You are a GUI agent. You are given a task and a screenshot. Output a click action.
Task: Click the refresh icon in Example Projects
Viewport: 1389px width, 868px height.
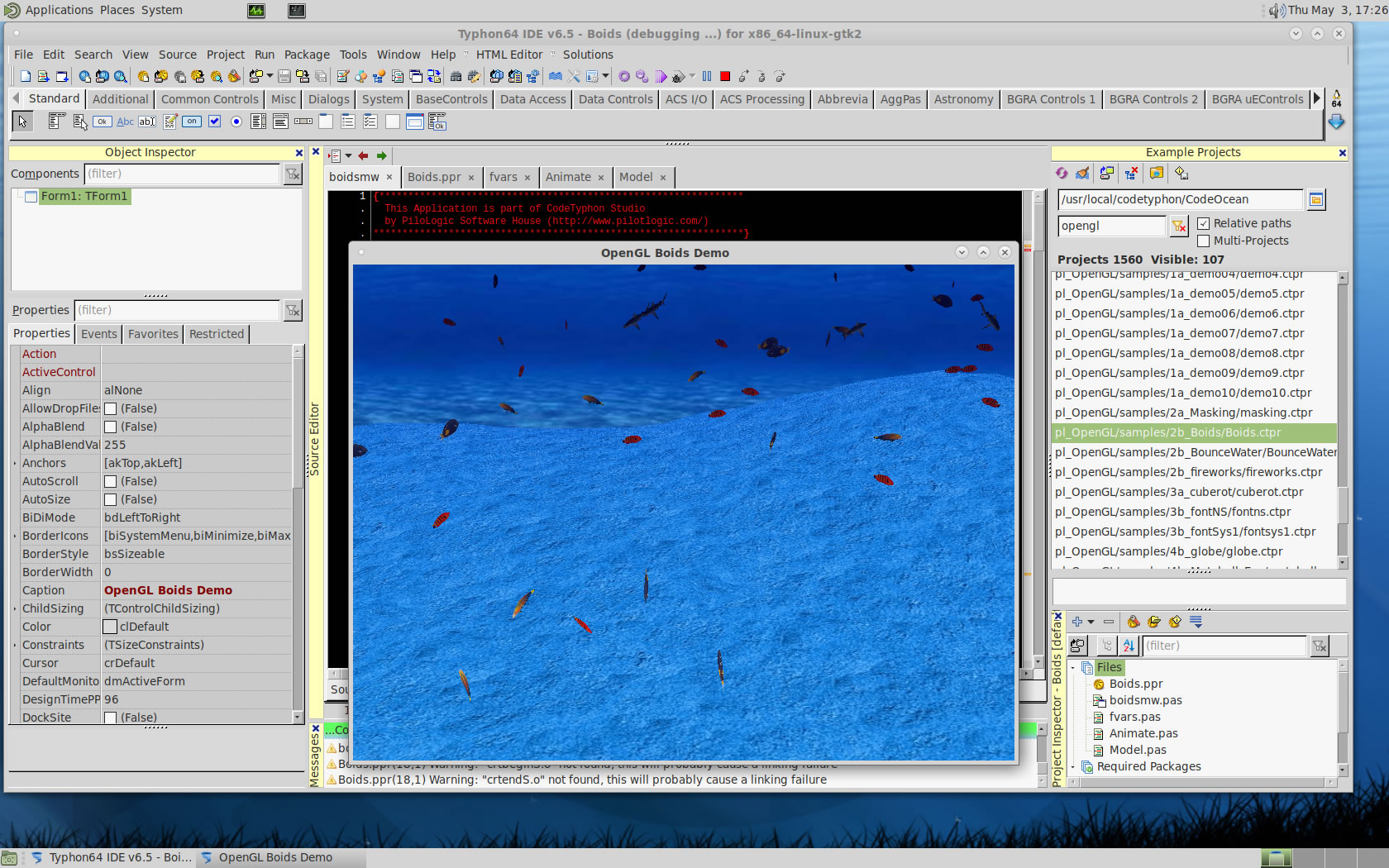[x=1062, y=173]
